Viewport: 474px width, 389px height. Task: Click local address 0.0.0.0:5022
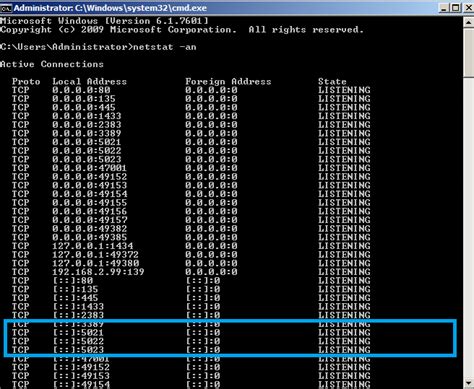click(x=87, y=151)
